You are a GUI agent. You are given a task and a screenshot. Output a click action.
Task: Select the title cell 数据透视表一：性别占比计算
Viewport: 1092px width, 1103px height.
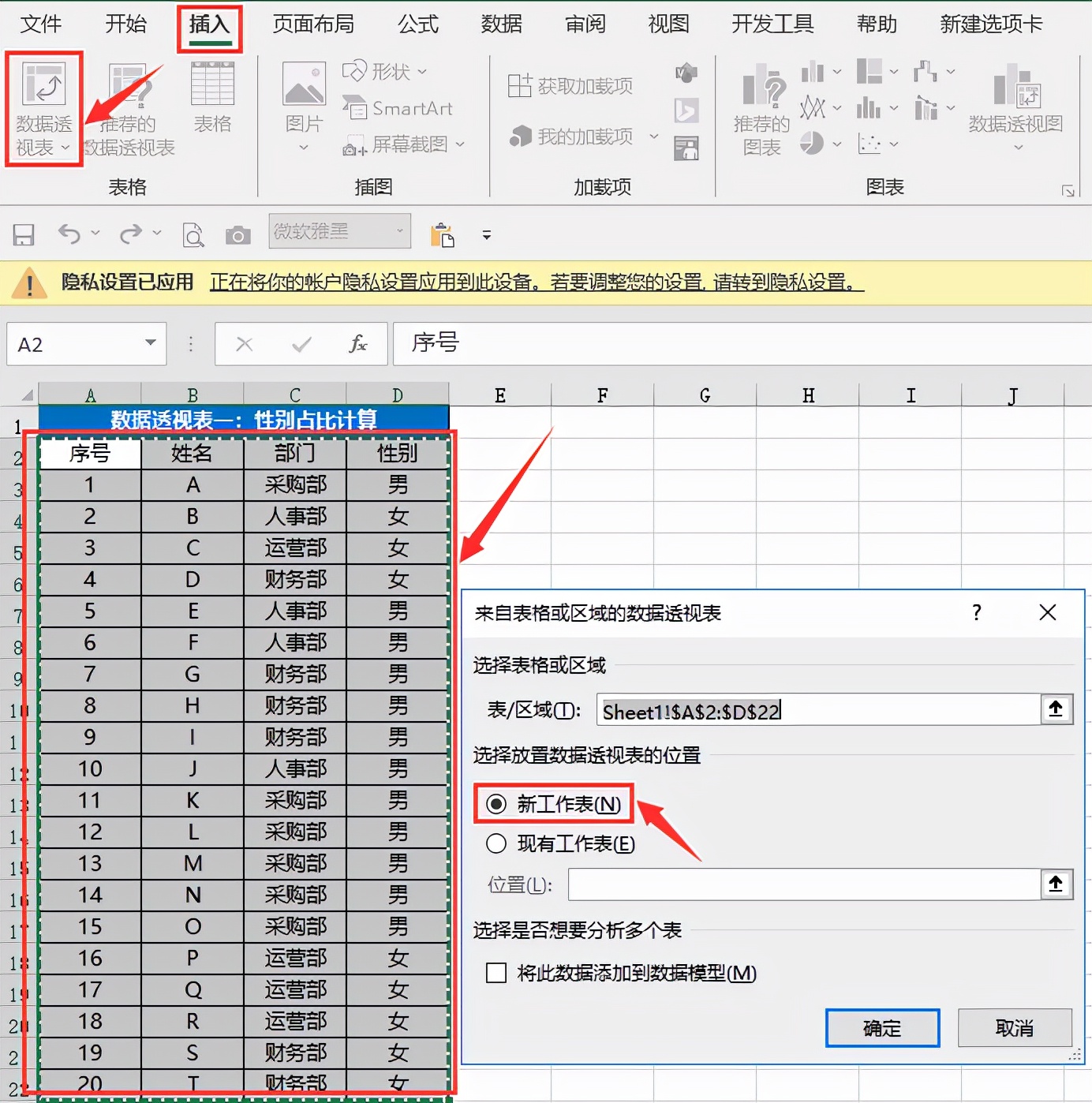tap(244, 419)
